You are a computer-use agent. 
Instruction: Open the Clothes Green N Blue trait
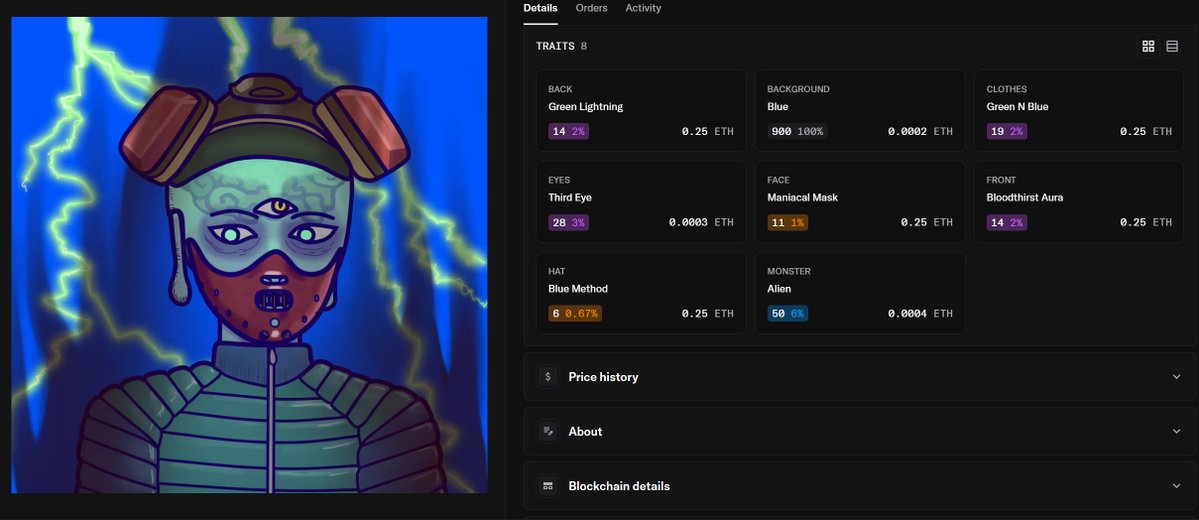[x=1079, y=111]
